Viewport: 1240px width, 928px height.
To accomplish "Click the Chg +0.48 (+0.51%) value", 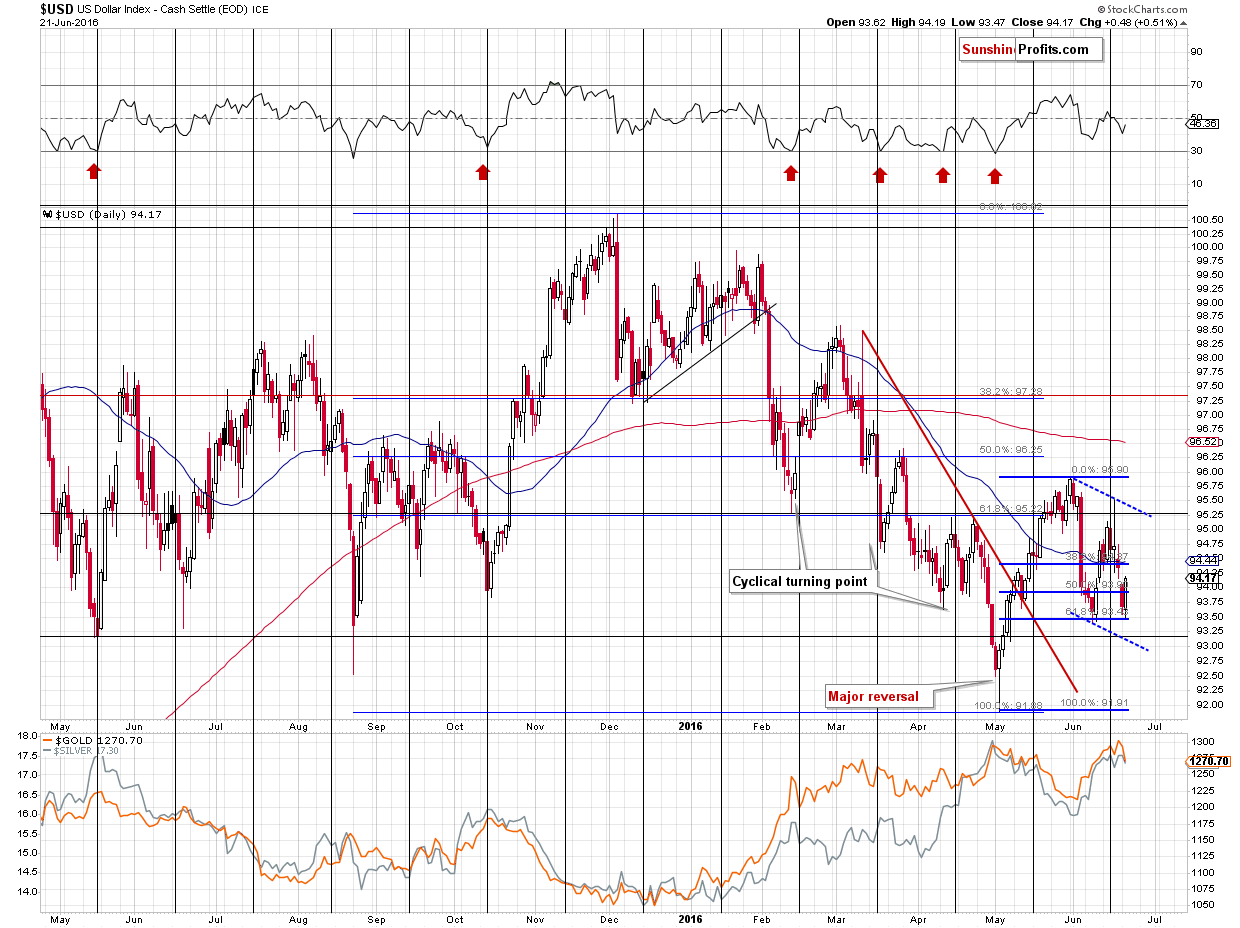I will (1129, 23).
